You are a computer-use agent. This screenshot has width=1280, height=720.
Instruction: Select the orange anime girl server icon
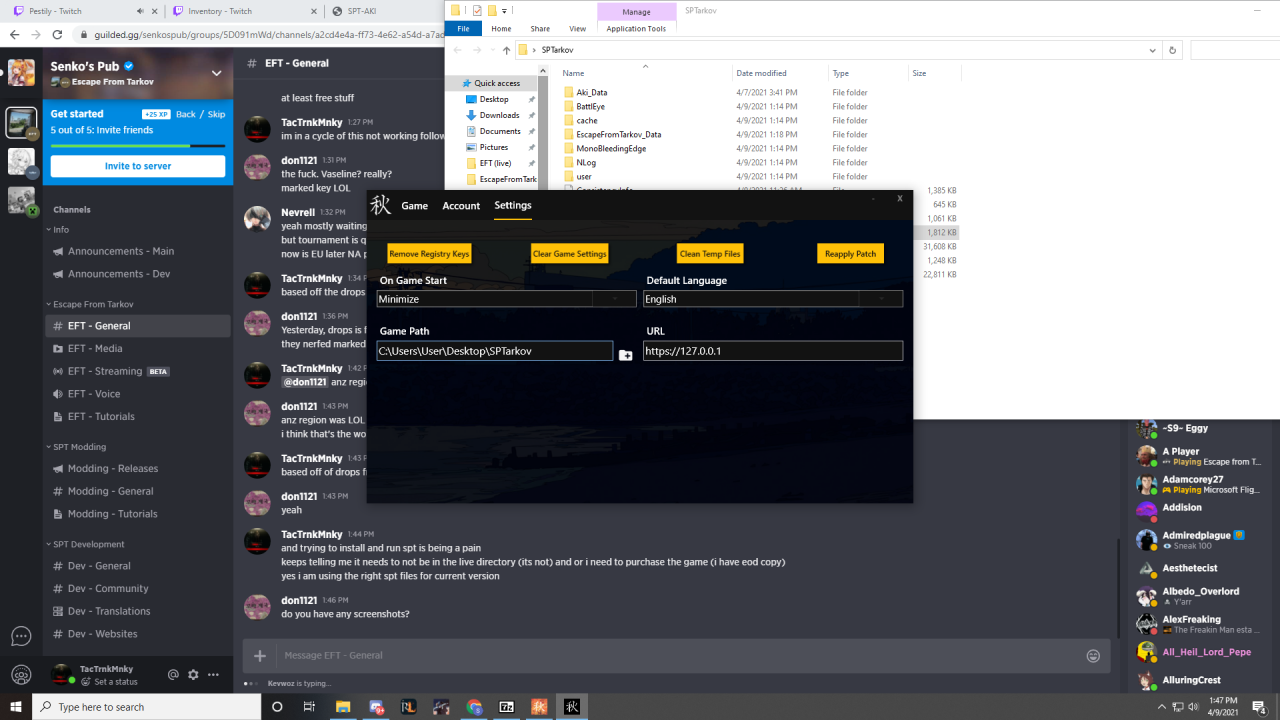tap(21, 73)
